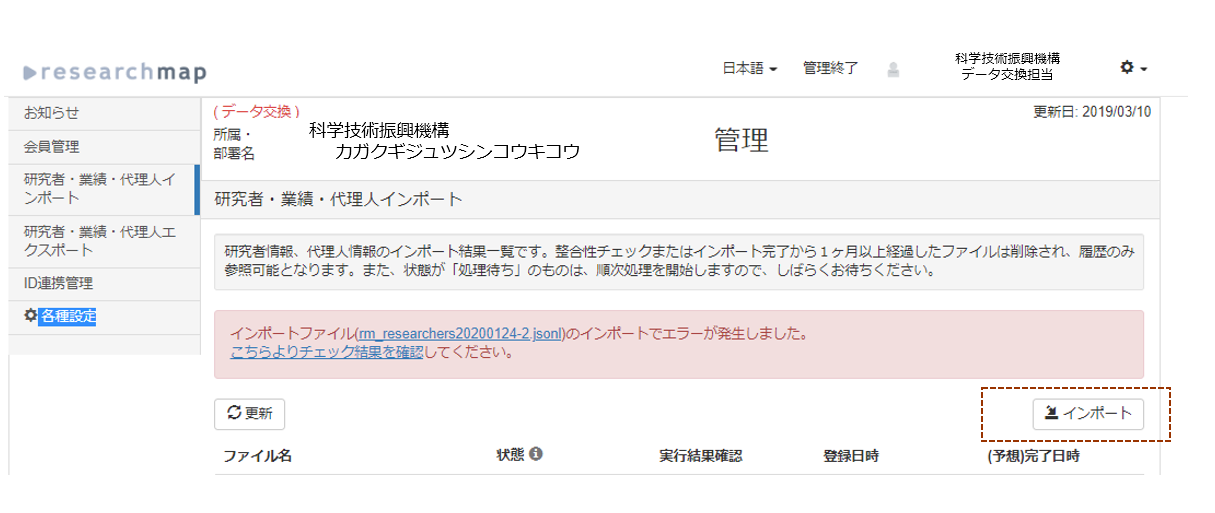
Task: Open the gear settings dropdown
Action: click(1132, 68)
